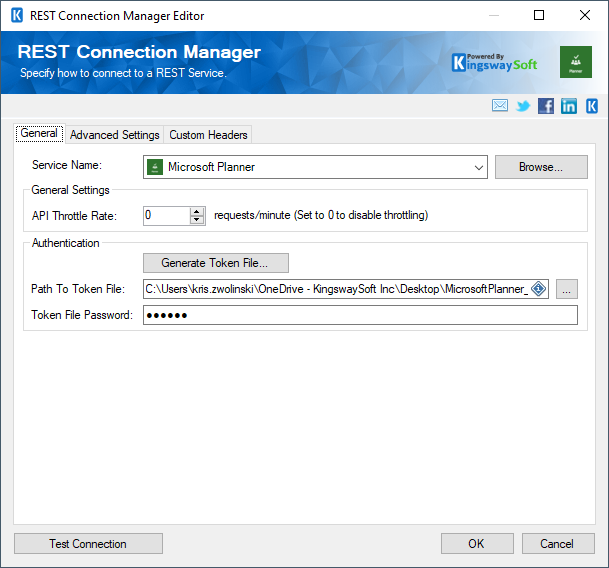Click the Cancel button
Screen dimensions: 609x568
click(558, 544)
